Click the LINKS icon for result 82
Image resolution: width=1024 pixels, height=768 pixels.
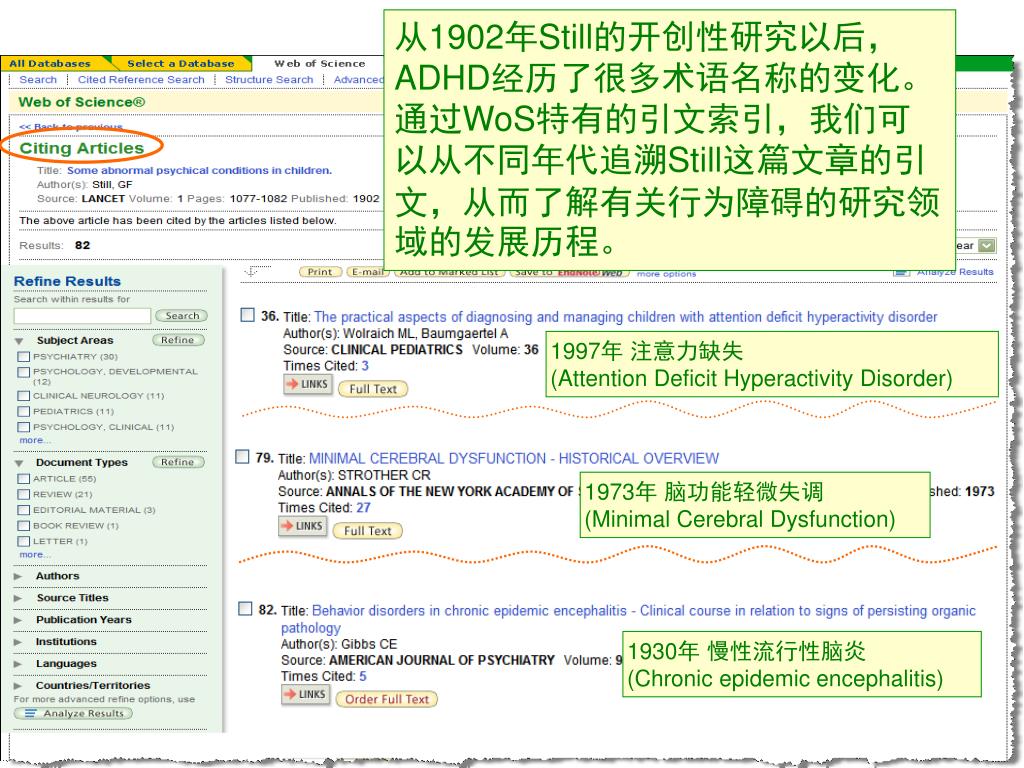[306, 695]
